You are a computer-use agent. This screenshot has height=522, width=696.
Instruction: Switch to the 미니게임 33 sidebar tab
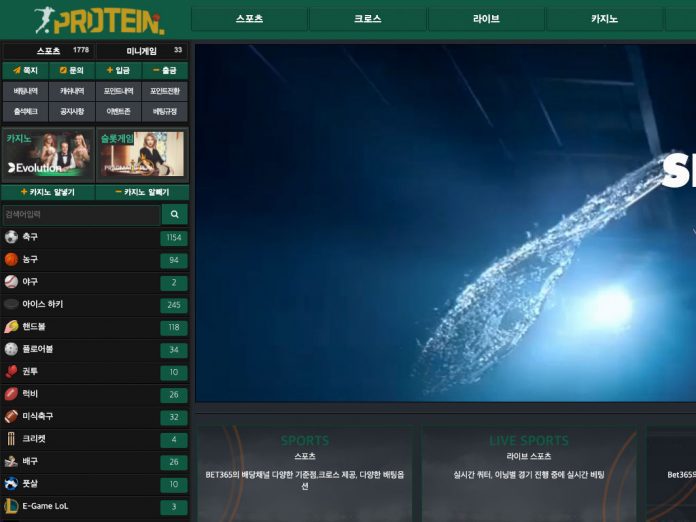pos(142,51)
